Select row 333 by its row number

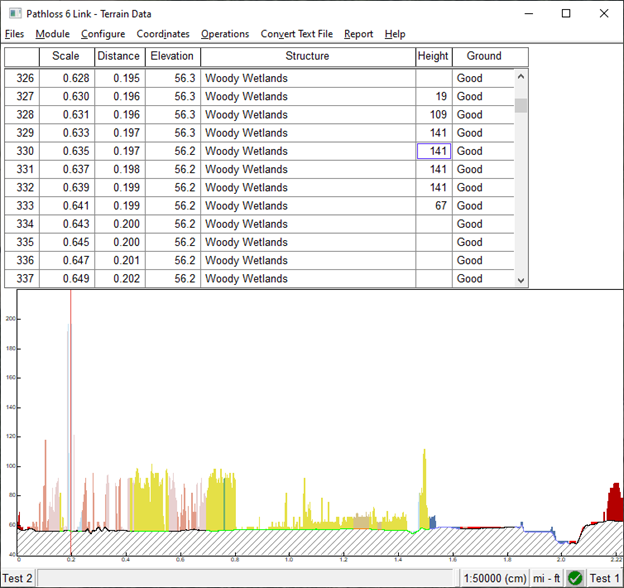click(x=21, y=206)
